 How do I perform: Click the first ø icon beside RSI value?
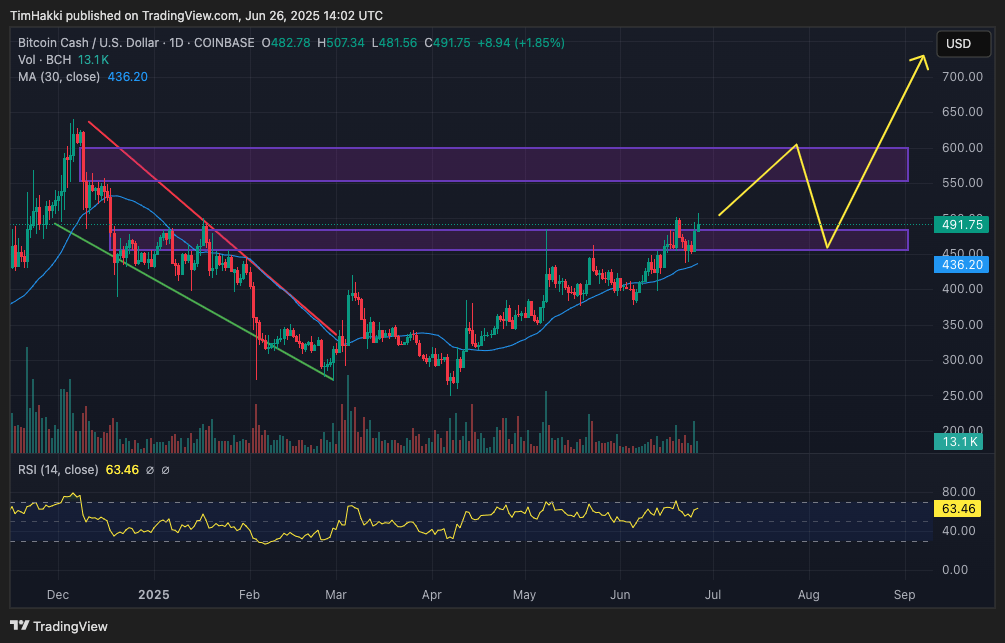coord(150,470)
